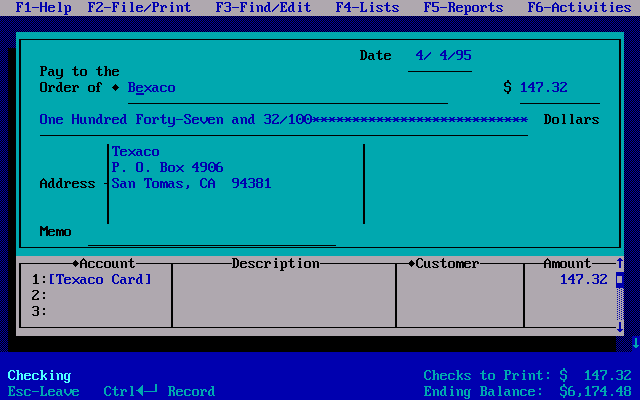Viewport: 640px width, 400px height.
Task: Click the split list scroll up arrow
Action: pos(620,263)
